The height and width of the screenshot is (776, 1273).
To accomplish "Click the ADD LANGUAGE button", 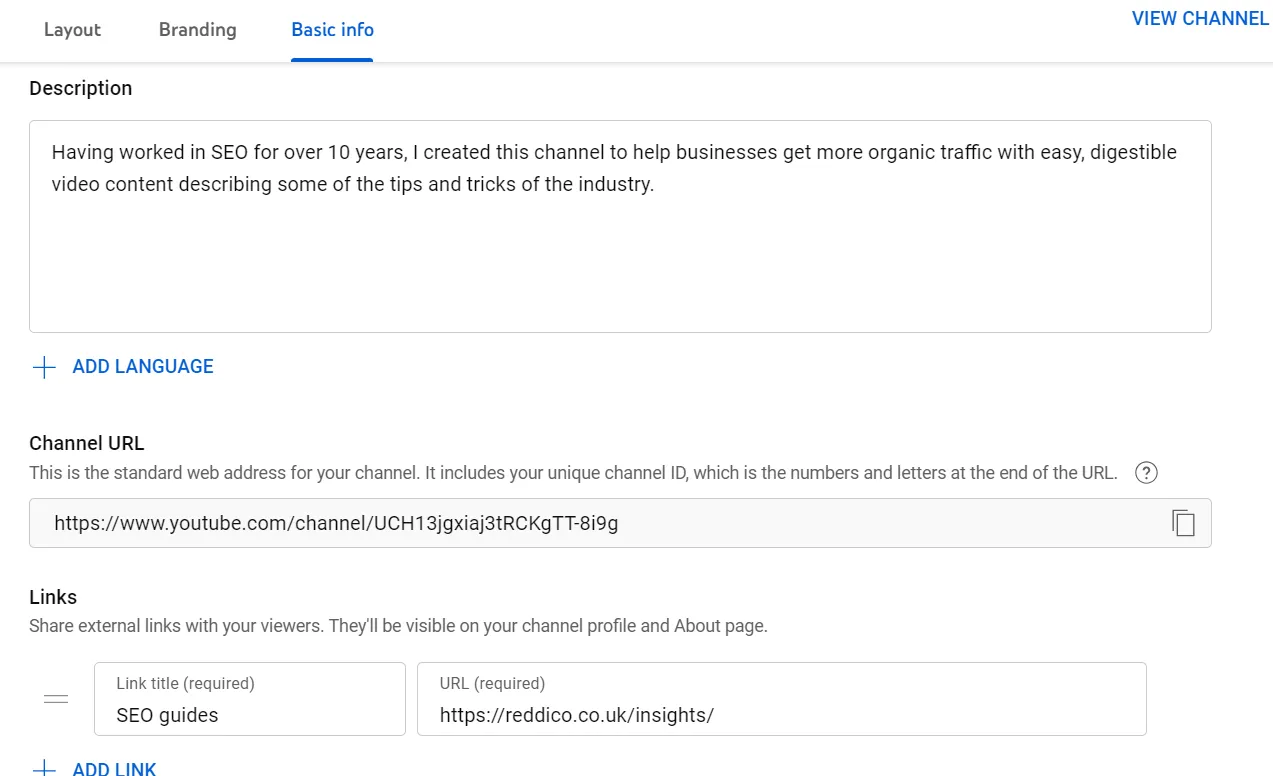I will pyautogui.click(x=143, y=367).
